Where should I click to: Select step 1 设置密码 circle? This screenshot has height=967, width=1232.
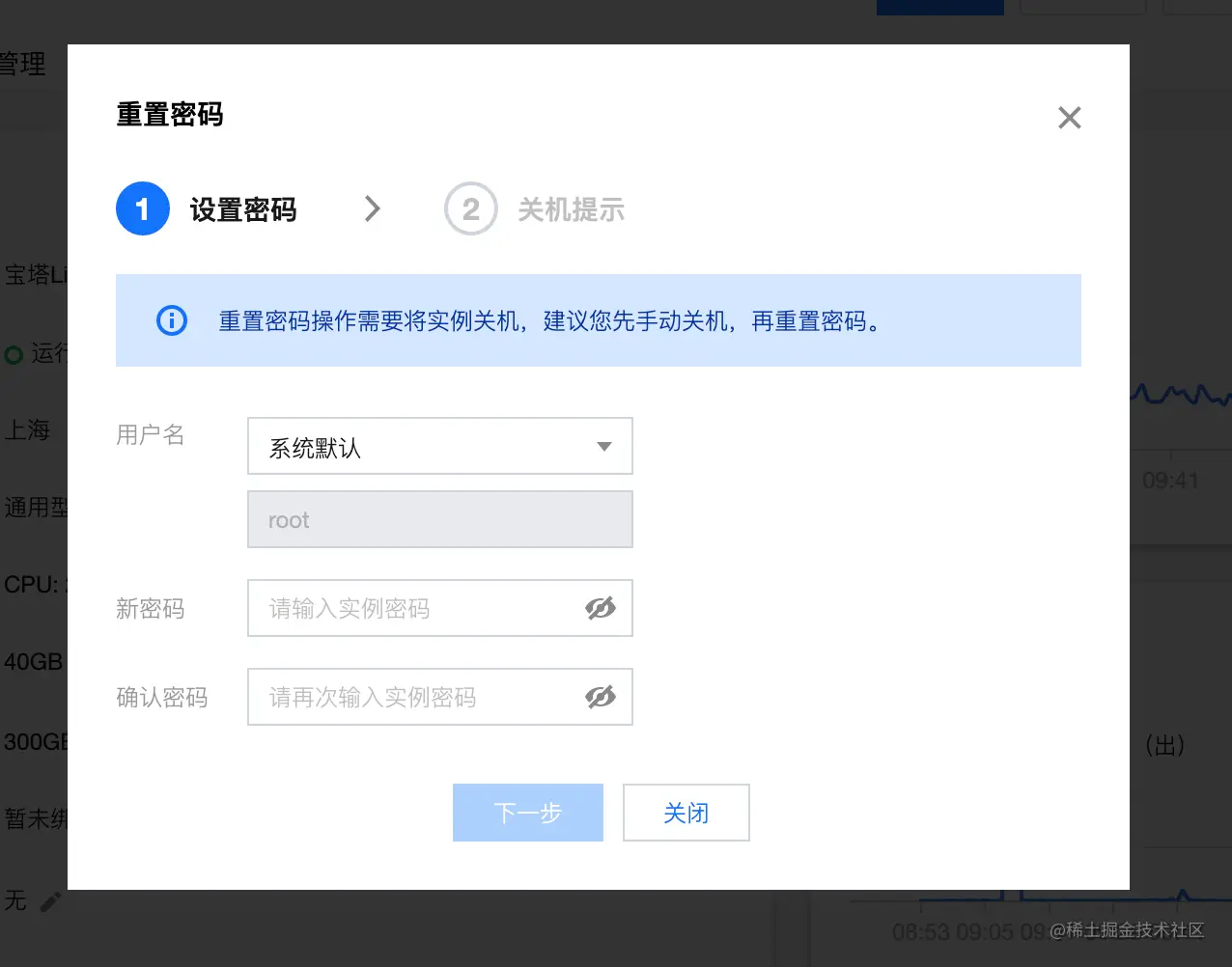[143, 208]
